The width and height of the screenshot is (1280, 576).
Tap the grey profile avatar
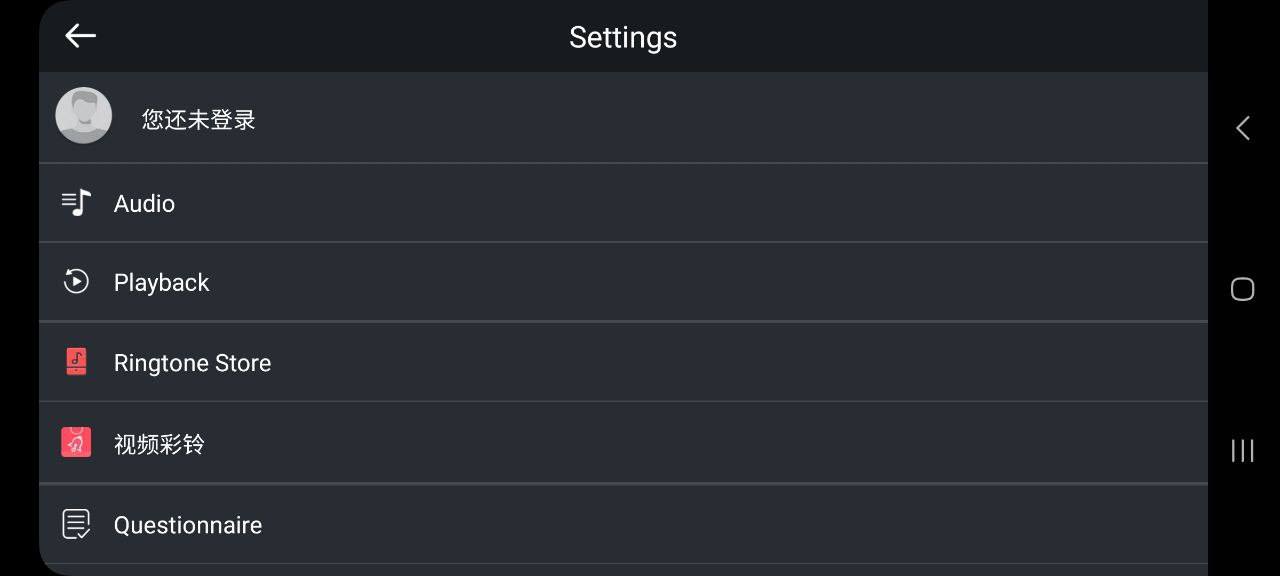click(83, 115)
